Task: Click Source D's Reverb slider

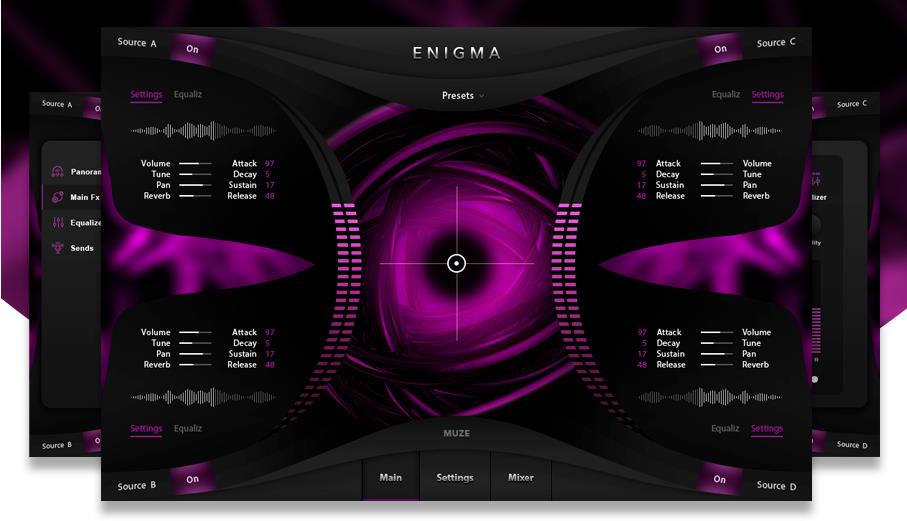Action: pos(717,365)
